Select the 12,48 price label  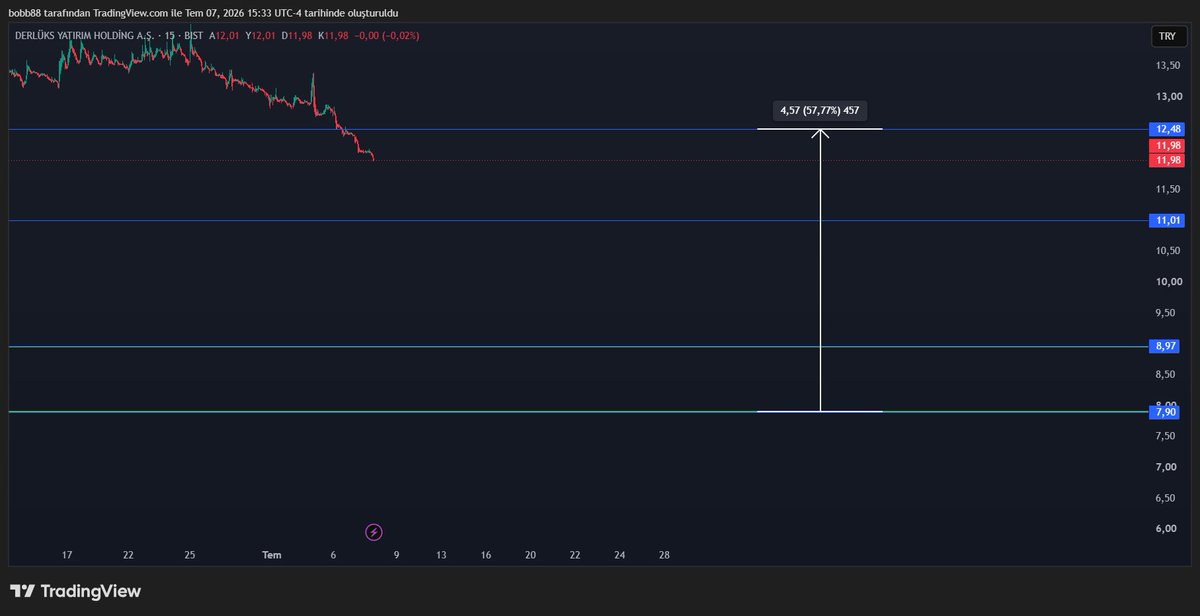1168,129
